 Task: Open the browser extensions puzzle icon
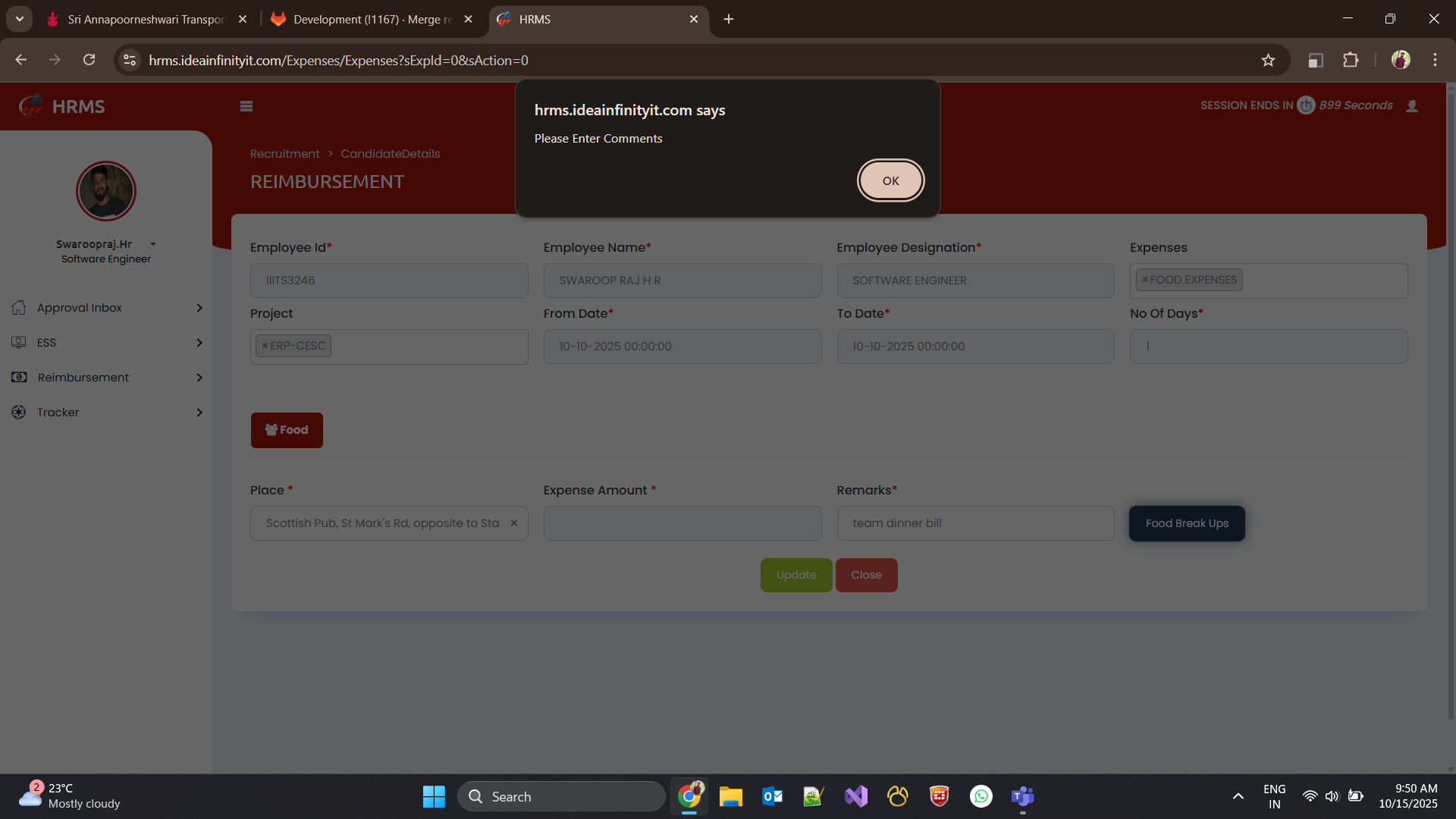(x=1351, y=61)
